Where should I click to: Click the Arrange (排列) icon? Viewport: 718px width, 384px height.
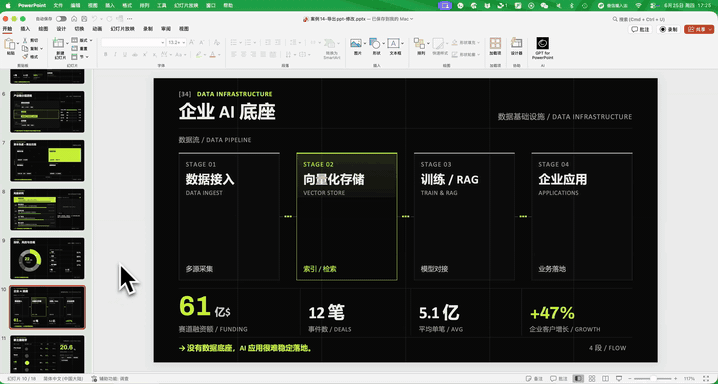pos(419,43)
